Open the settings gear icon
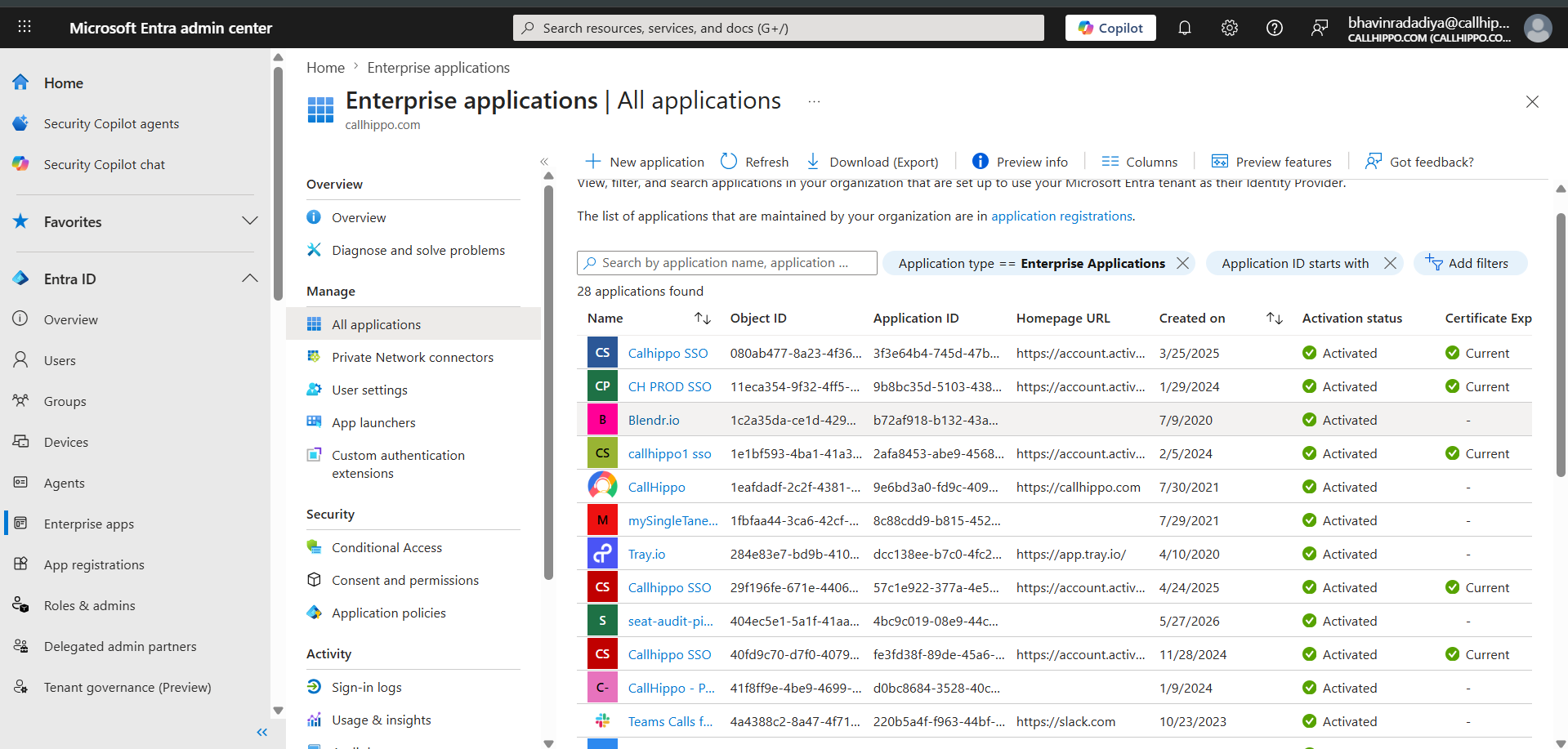The height and width of the screenshot is (749, 1568). [1229, 28]
